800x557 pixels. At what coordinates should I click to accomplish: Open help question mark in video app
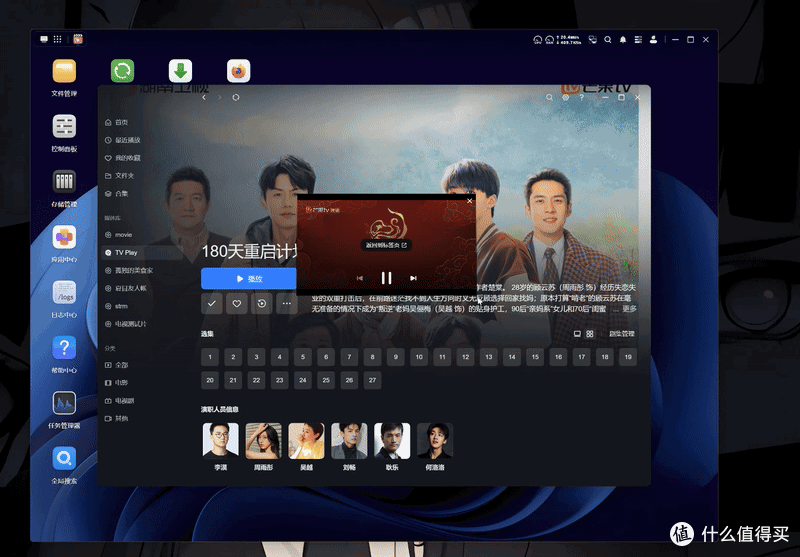[x=582, y=97]
